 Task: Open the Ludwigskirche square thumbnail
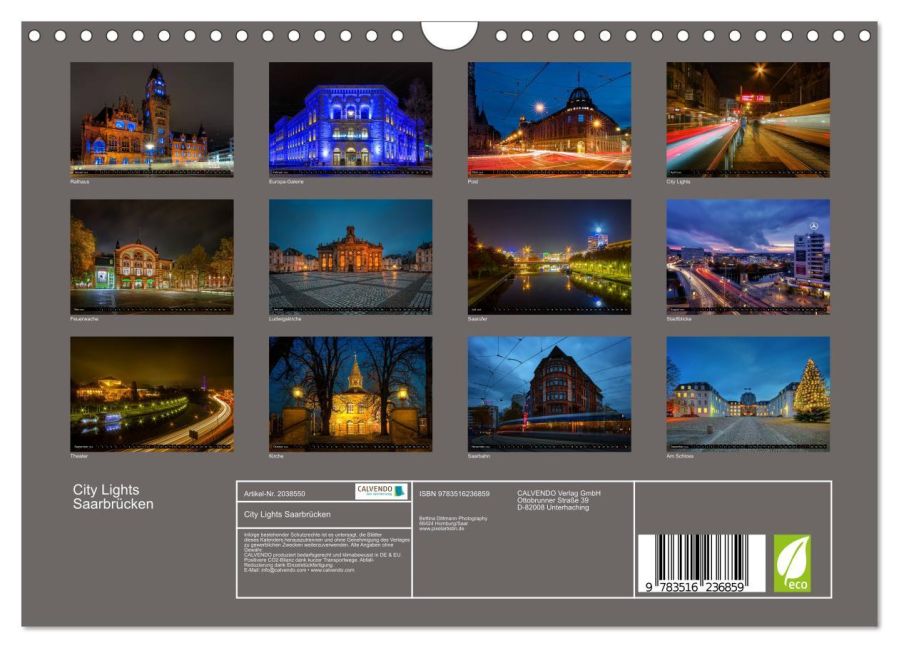click(350, 256)
